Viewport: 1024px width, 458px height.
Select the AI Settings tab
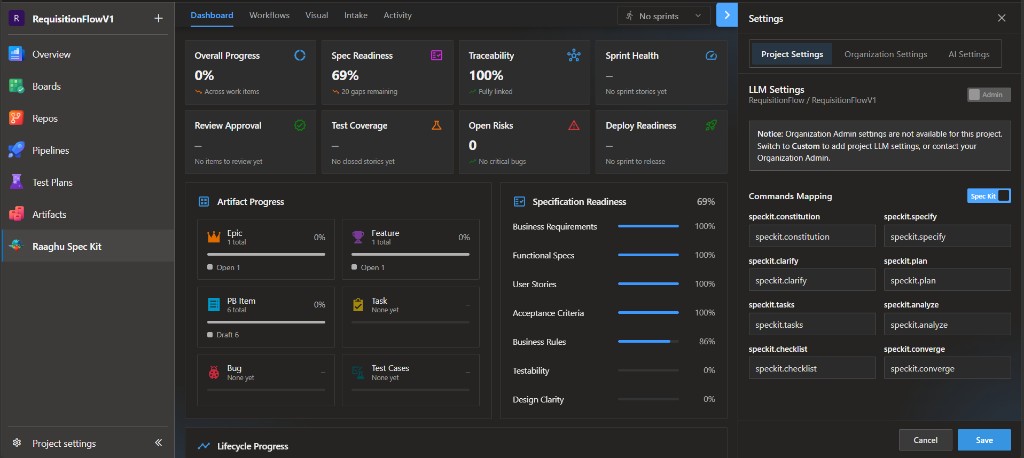968,54
